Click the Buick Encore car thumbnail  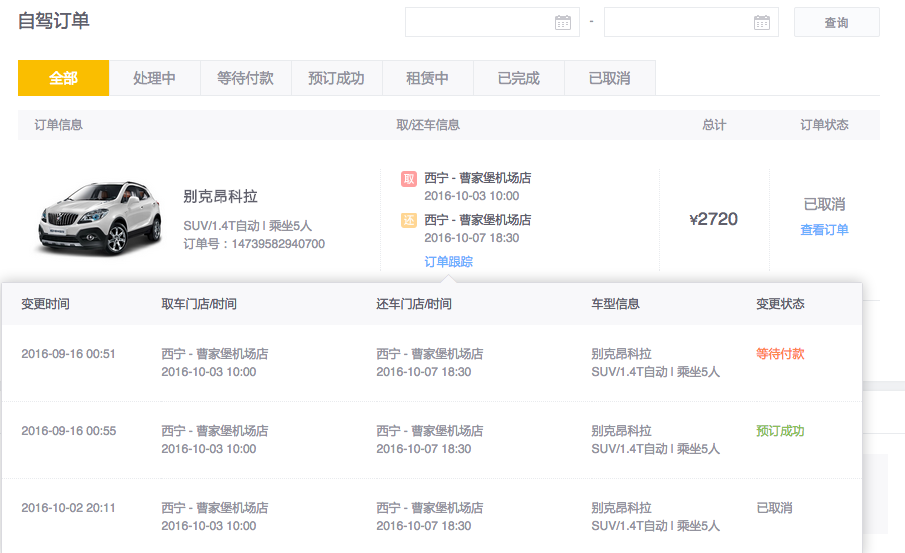(x=98, y=217)
